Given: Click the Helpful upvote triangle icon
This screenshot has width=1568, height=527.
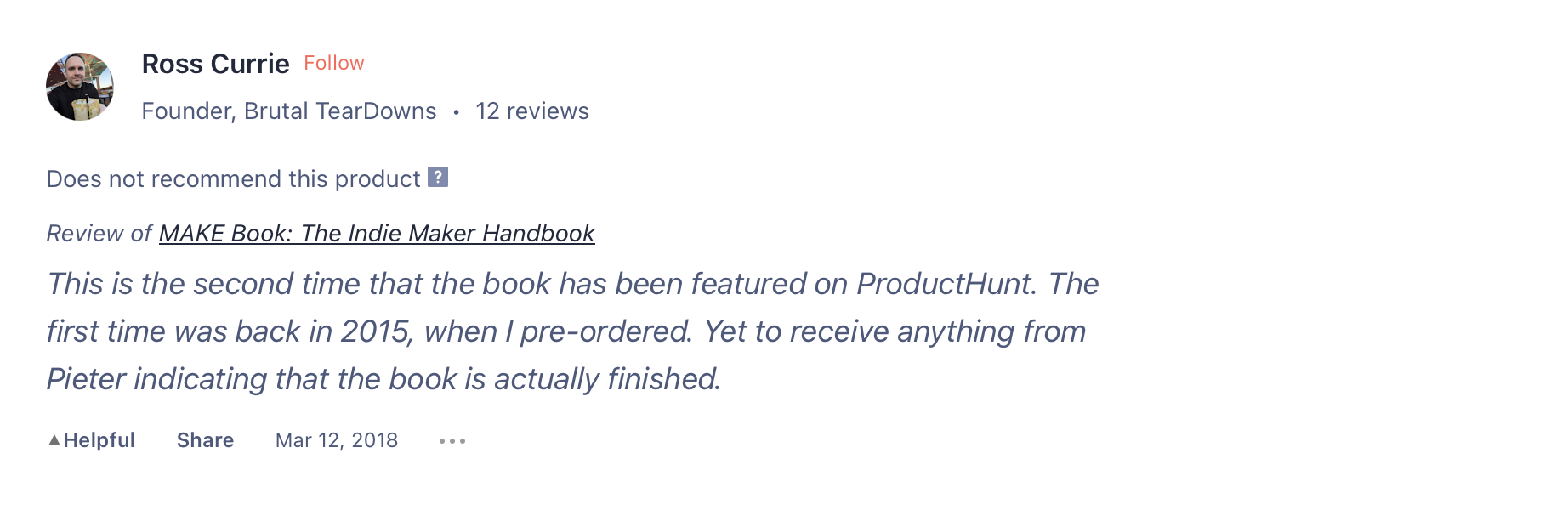Looking at the screenshot, I should [x=54, y=439].
